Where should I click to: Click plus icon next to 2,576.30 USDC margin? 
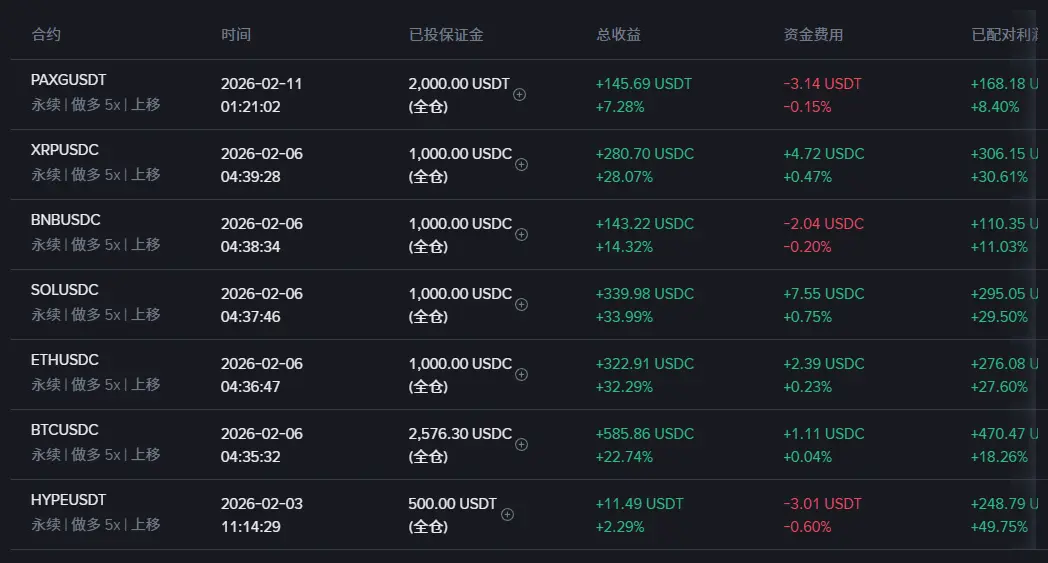[522, 445]
